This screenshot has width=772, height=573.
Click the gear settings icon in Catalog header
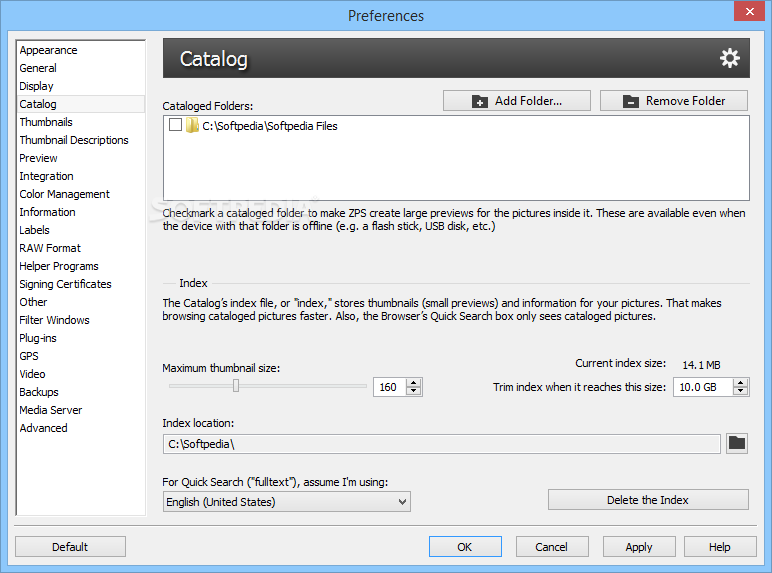pos(730,59)
